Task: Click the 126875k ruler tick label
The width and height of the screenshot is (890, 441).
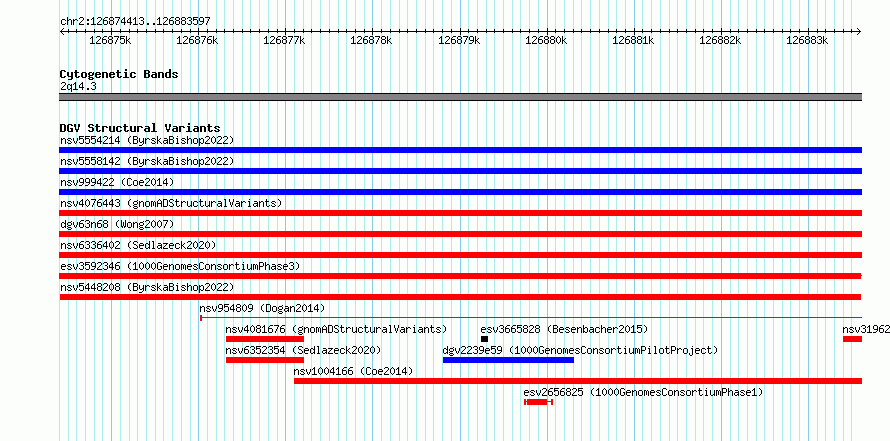Action: click(x=110, y=41)
